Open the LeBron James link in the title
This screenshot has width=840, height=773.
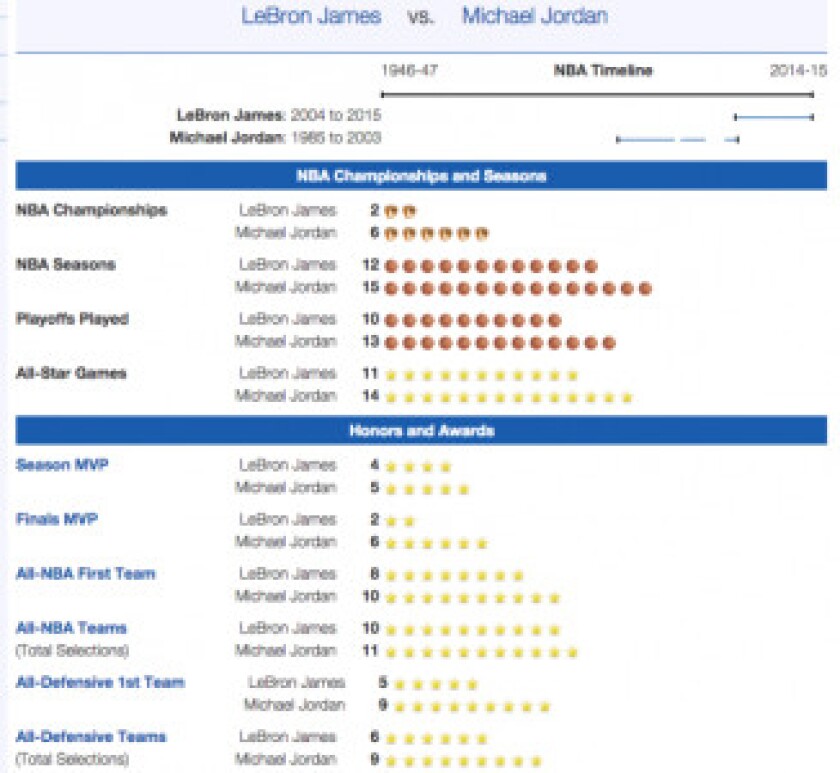(x=311, y=16)
